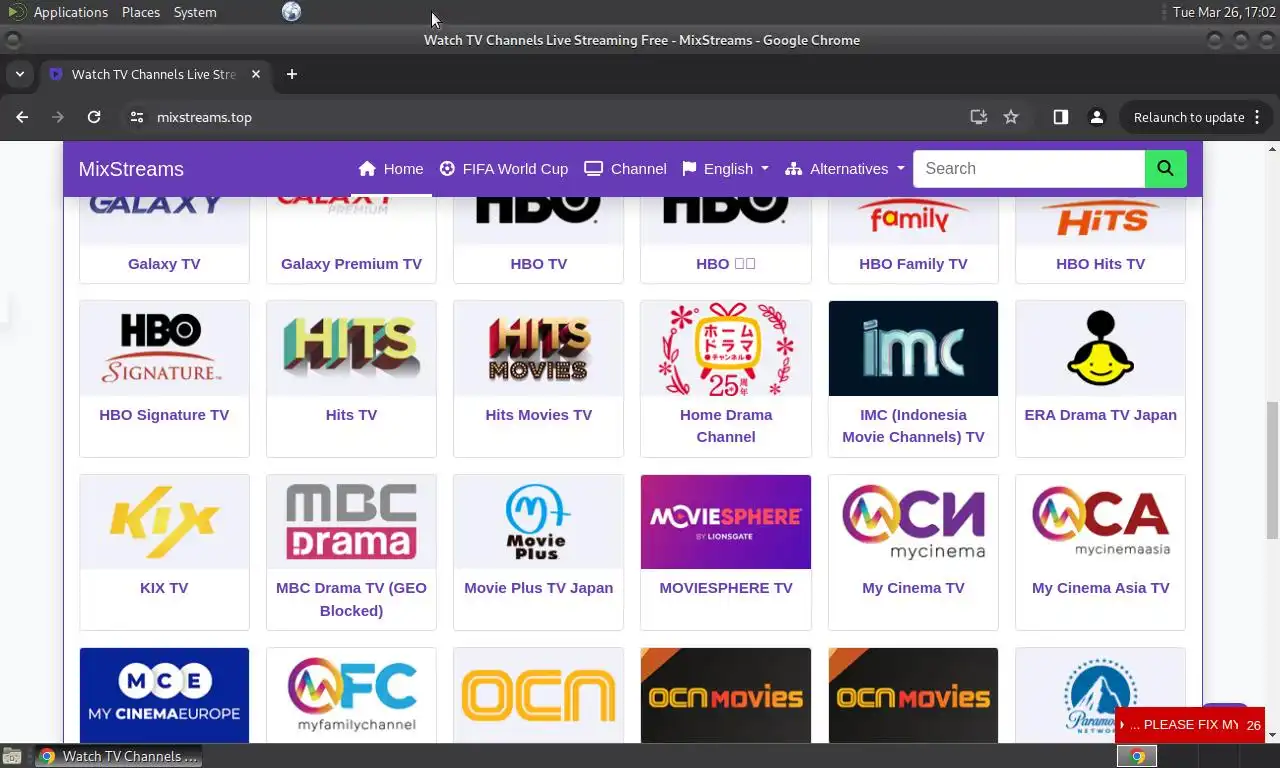1280x768 pixels.
Task: Open the Home Drama Channel logo
Action: pos(726,348)
